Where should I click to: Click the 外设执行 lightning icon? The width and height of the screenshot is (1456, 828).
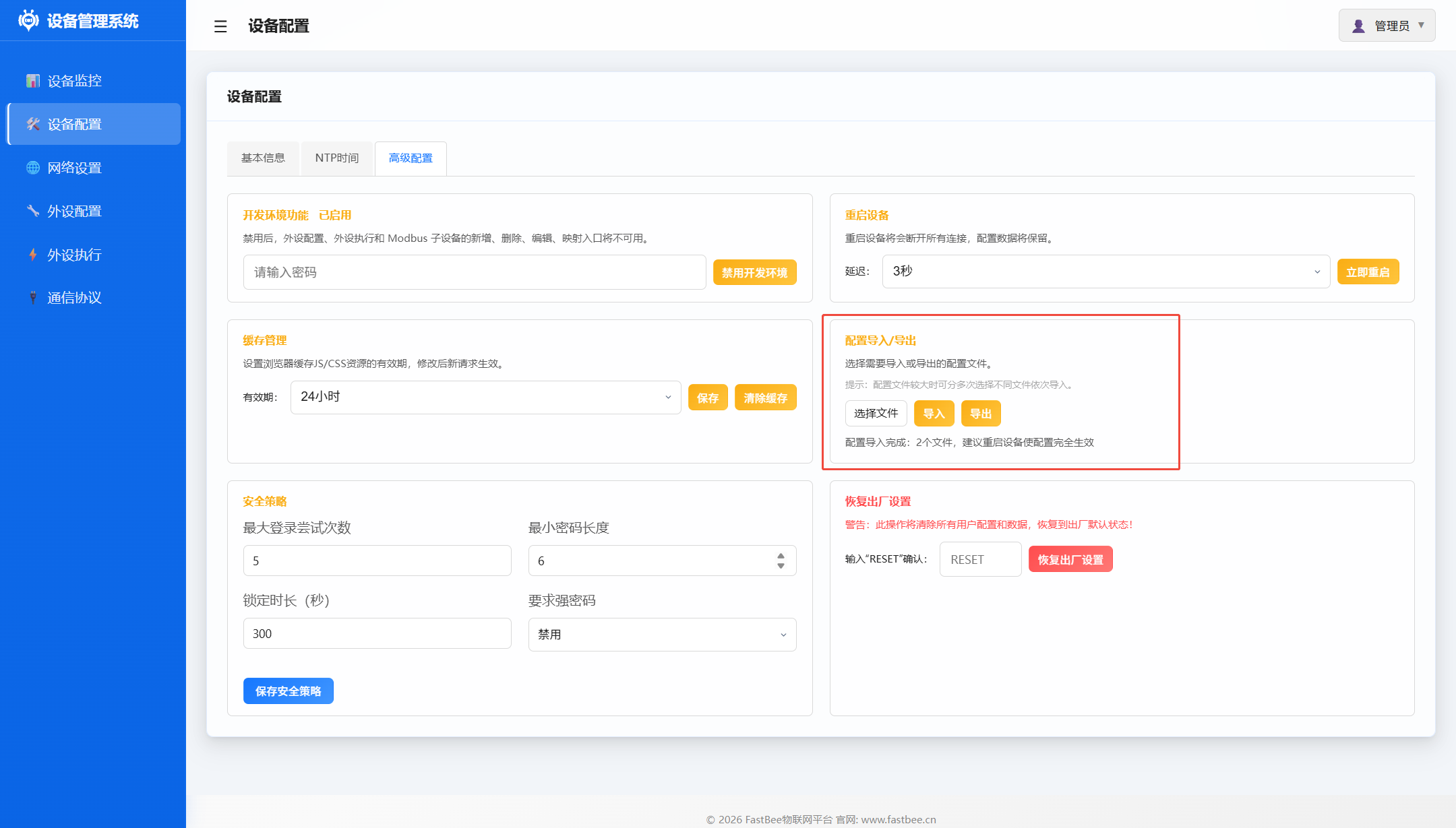33,255
